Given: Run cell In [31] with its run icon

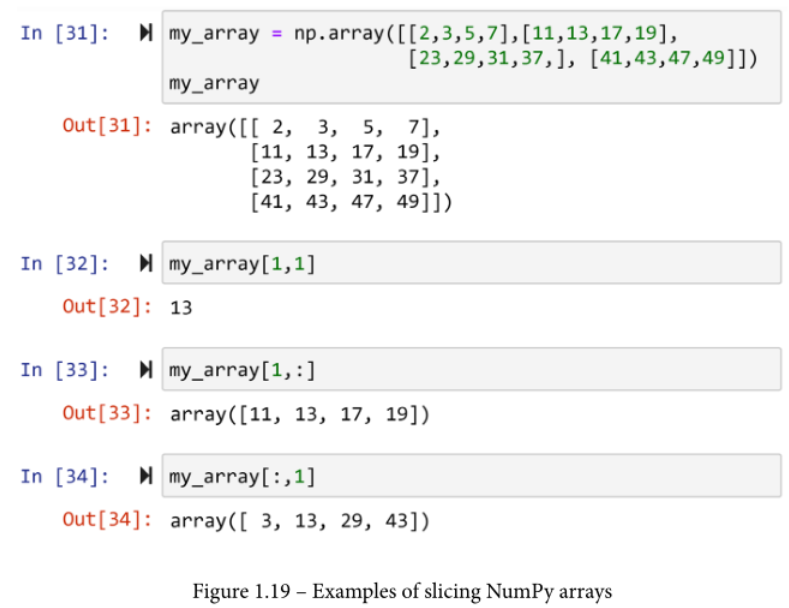Looking at the screenshot, I should [x=146, y=33].
